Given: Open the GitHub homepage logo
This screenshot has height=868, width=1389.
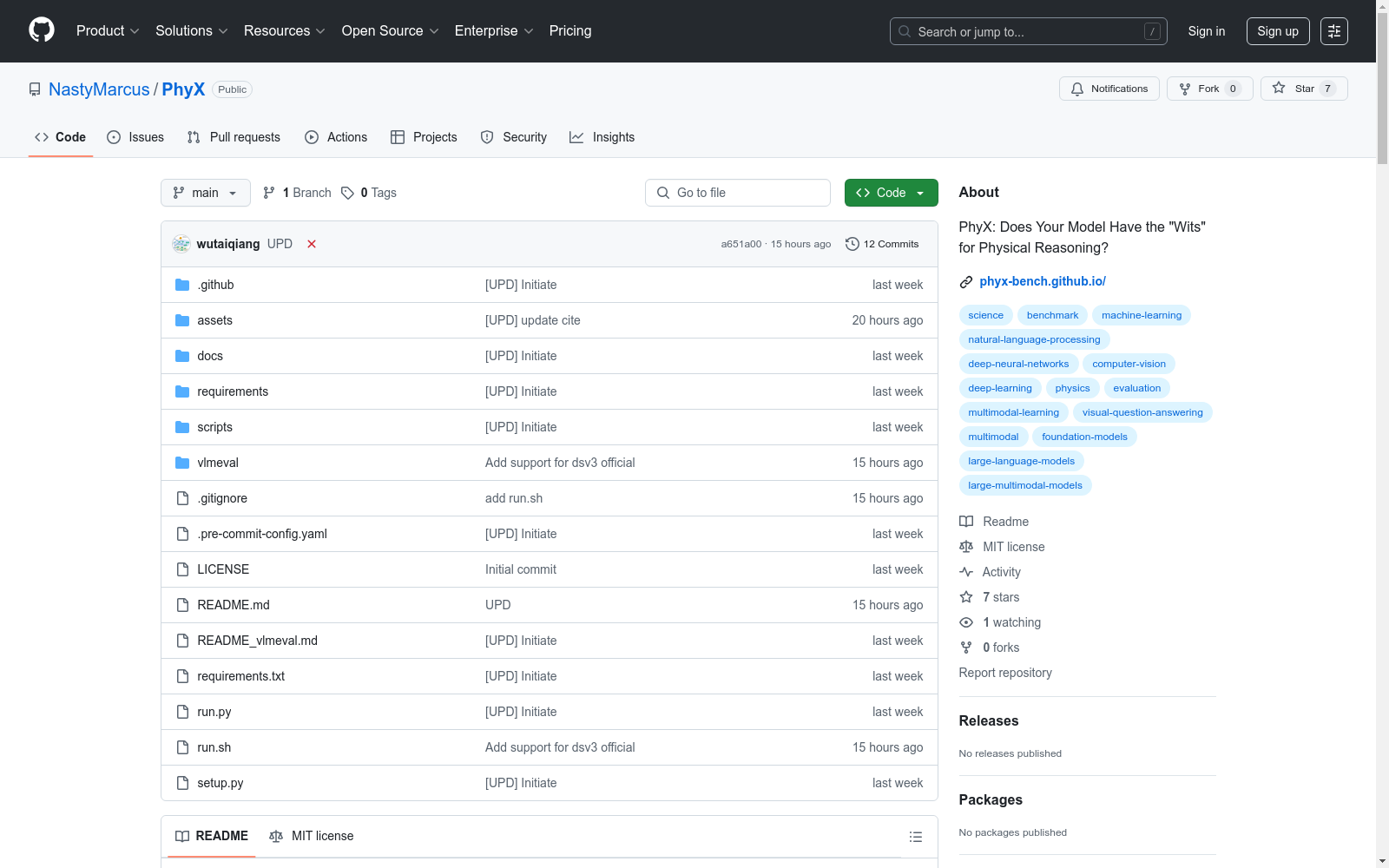Looking at the screenshot, I should pyautogui.click(x=42, y=30).
